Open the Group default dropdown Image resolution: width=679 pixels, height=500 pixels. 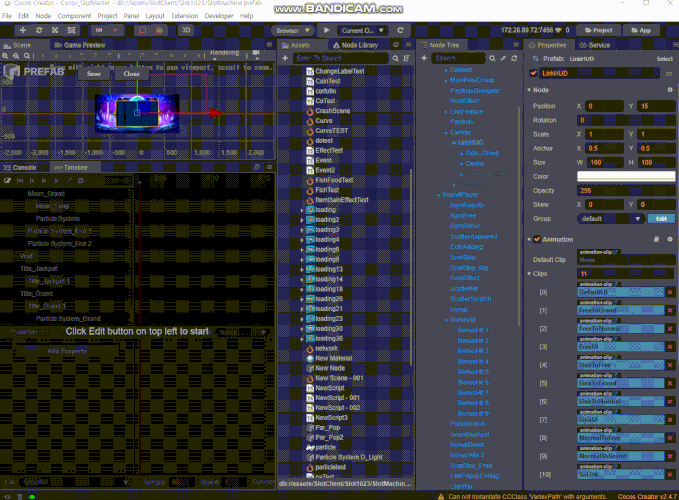611,219
